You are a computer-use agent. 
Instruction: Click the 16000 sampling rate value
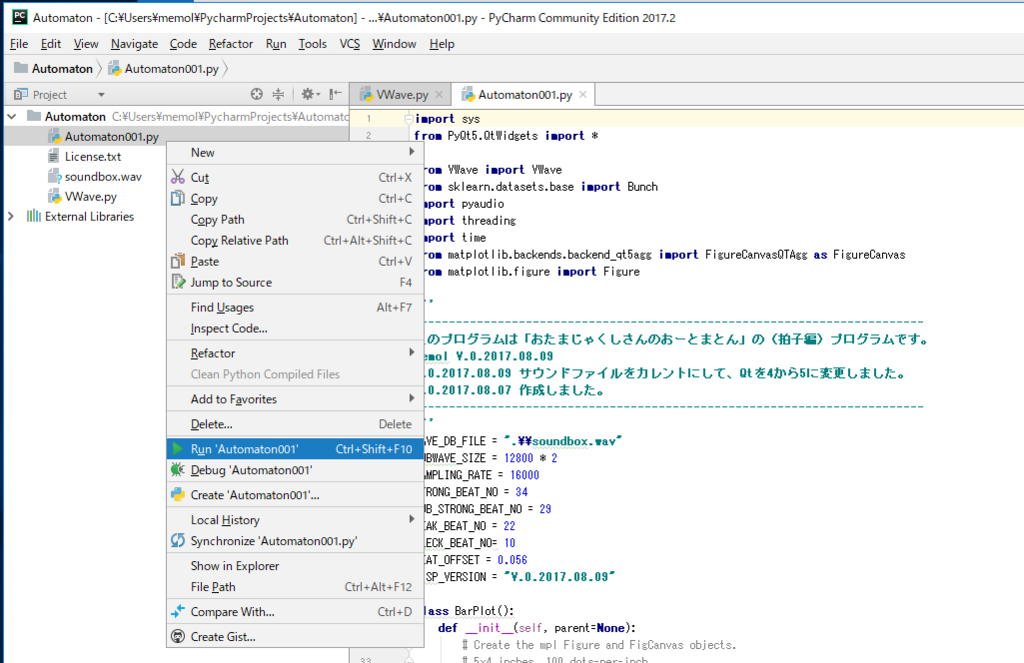524,475
